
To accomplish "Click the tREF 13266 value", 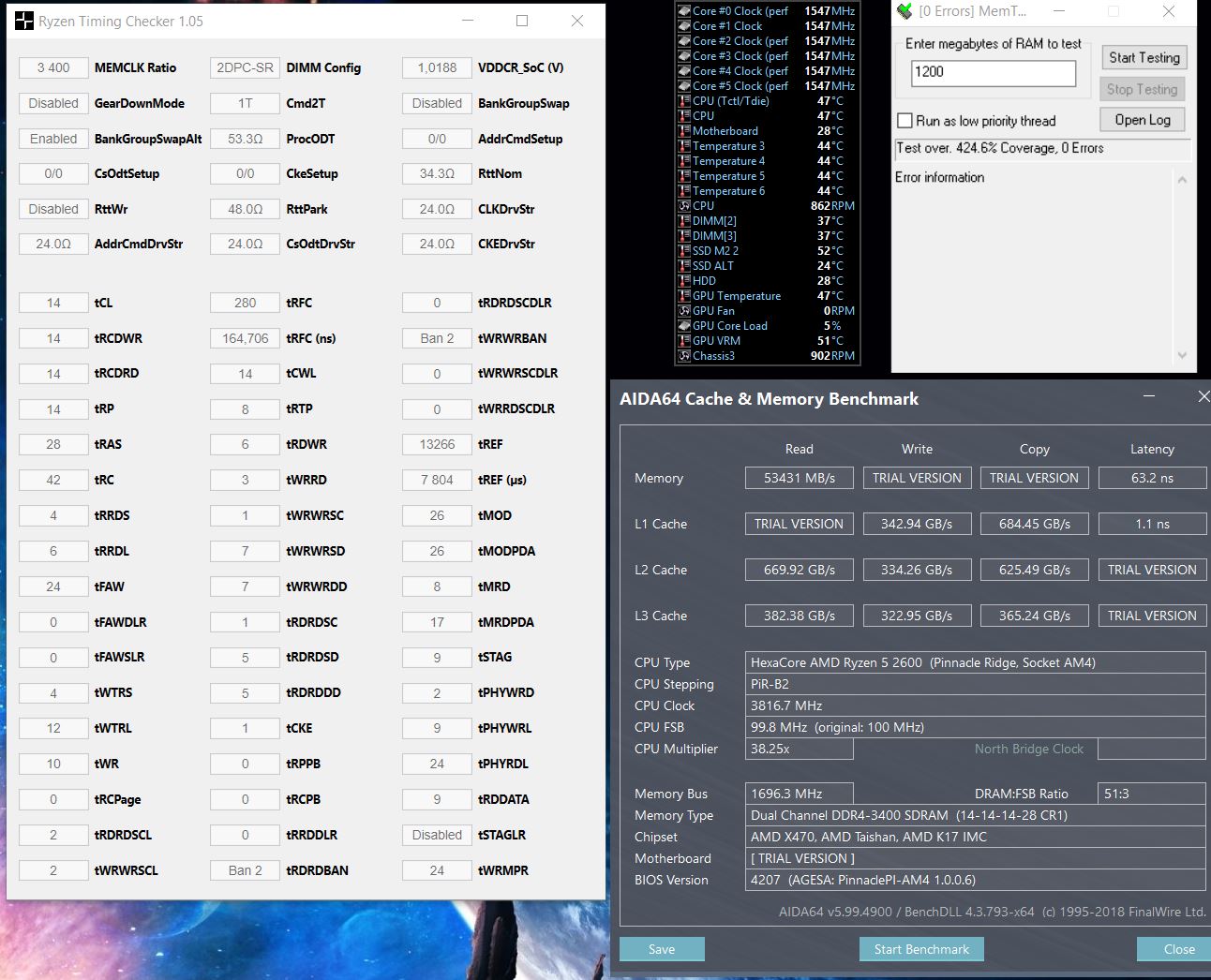I will pyautogui.click(x=437, y=444).
